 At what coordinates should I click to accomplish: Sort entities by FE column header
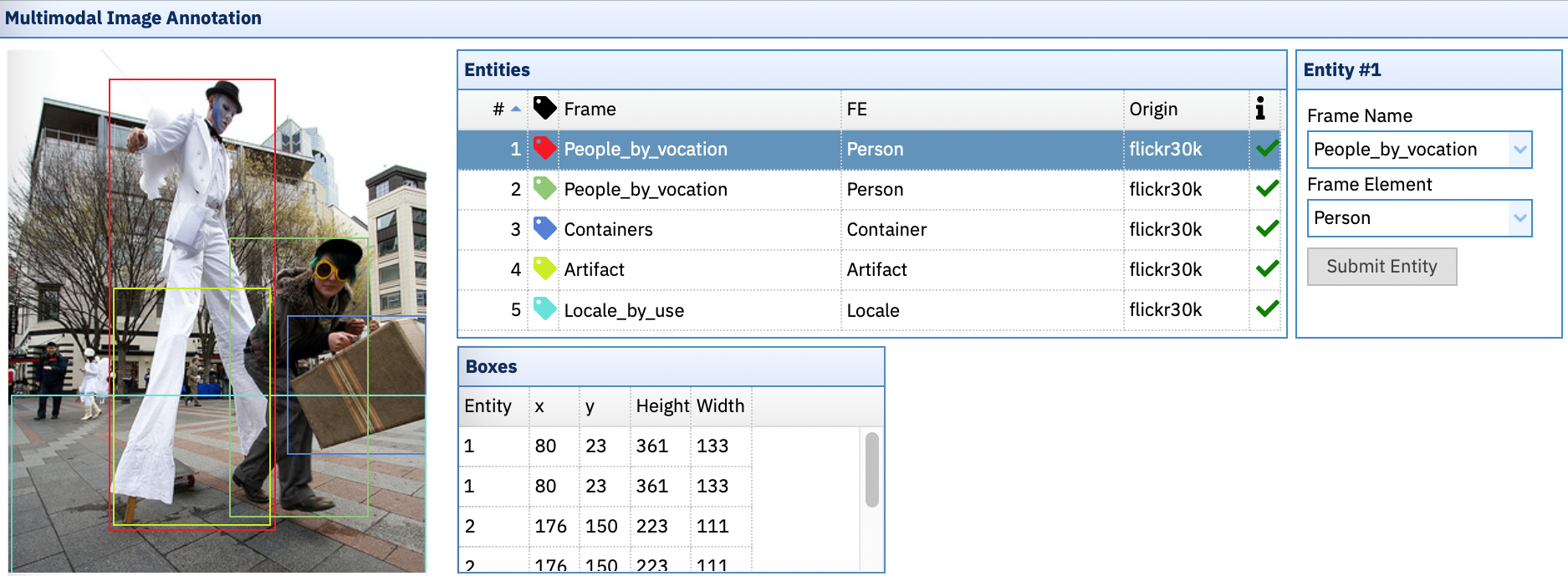click(982, 110)
